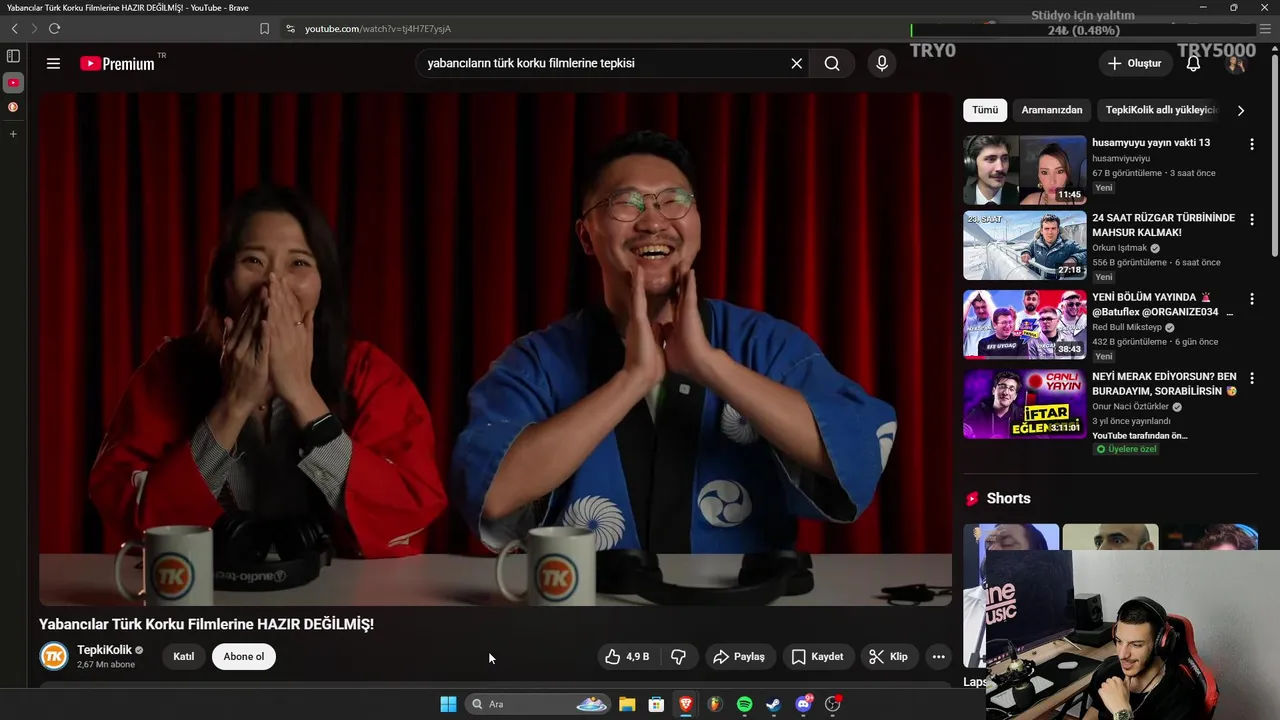Image resolution: width=1280 pixels, height=720 pixels.
Task: Click the Katıl join button
Action: 184,656
